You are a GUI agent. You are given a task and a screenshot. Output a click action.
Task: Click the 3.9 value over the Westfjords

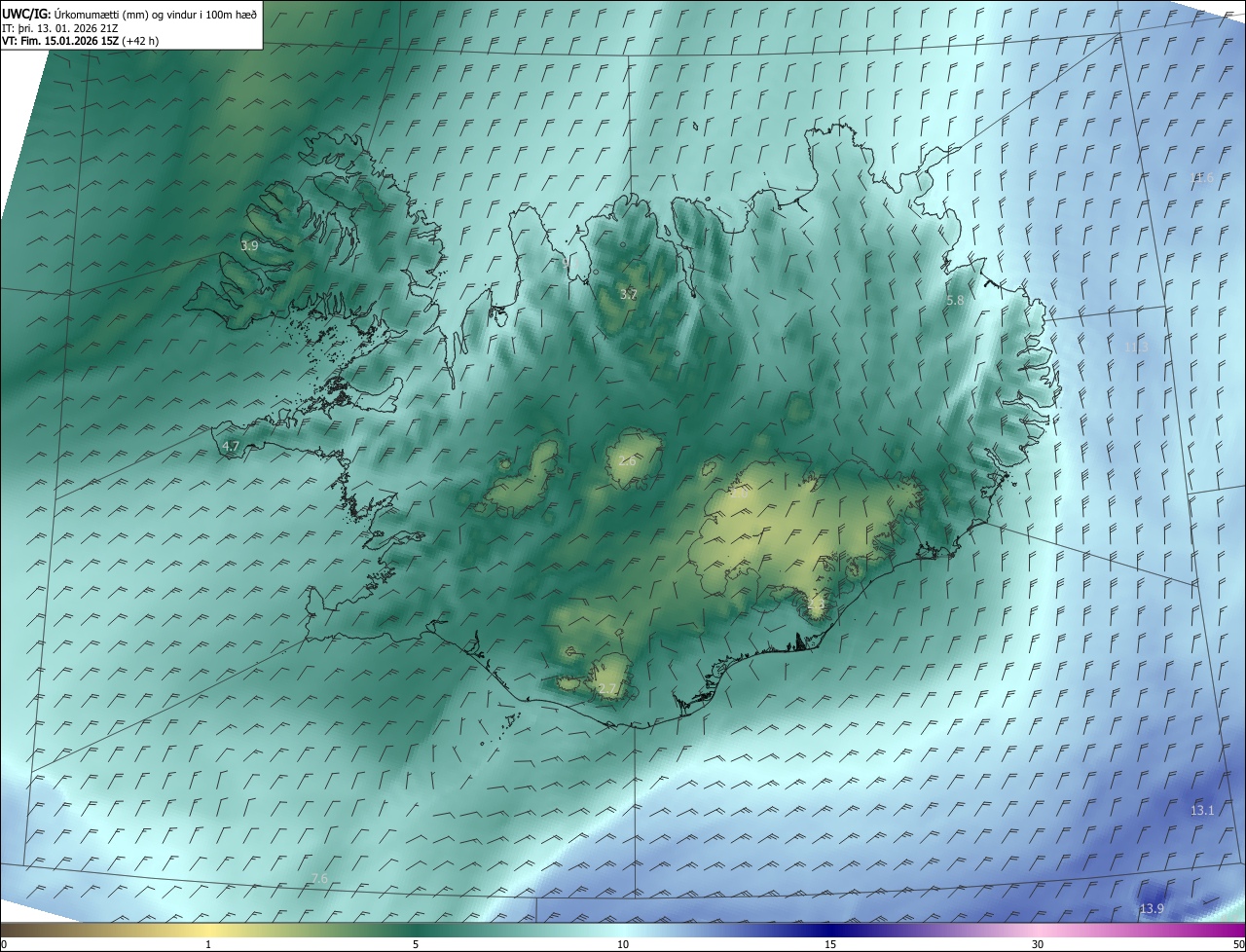click(249, 246)
